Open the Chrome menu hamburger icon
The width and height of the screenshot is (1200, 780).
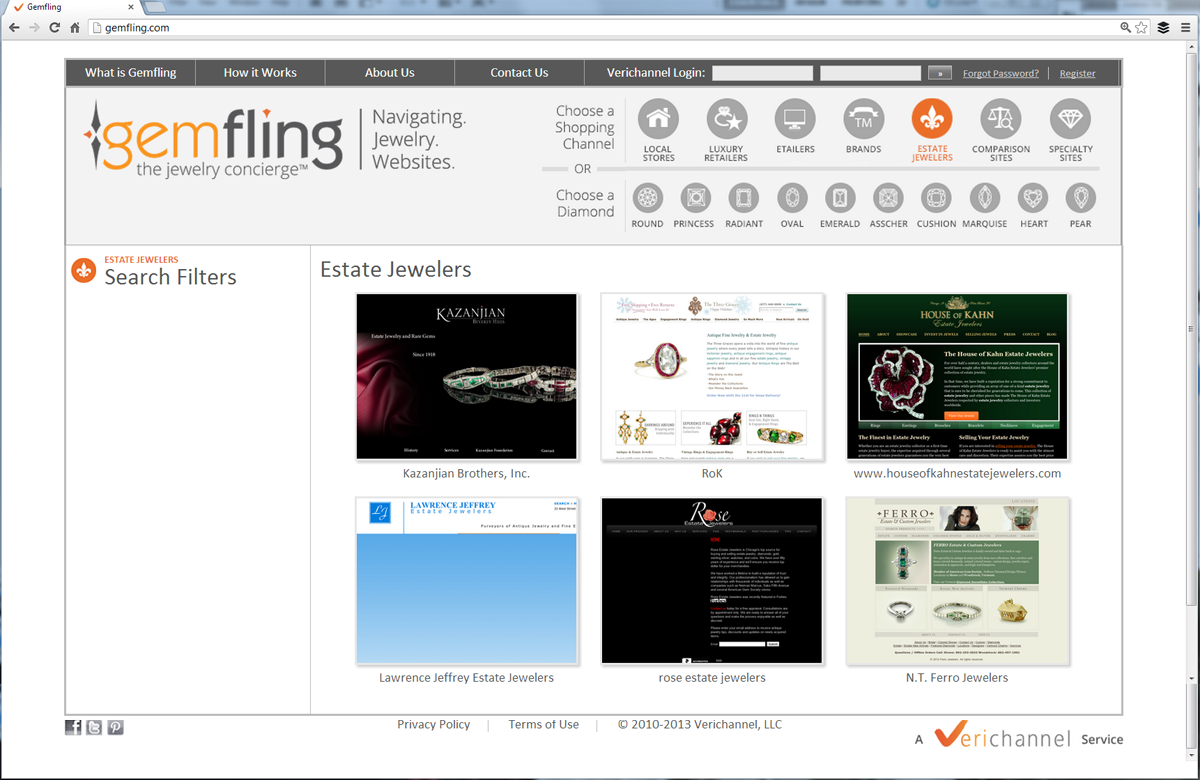tap(1184, 28)
